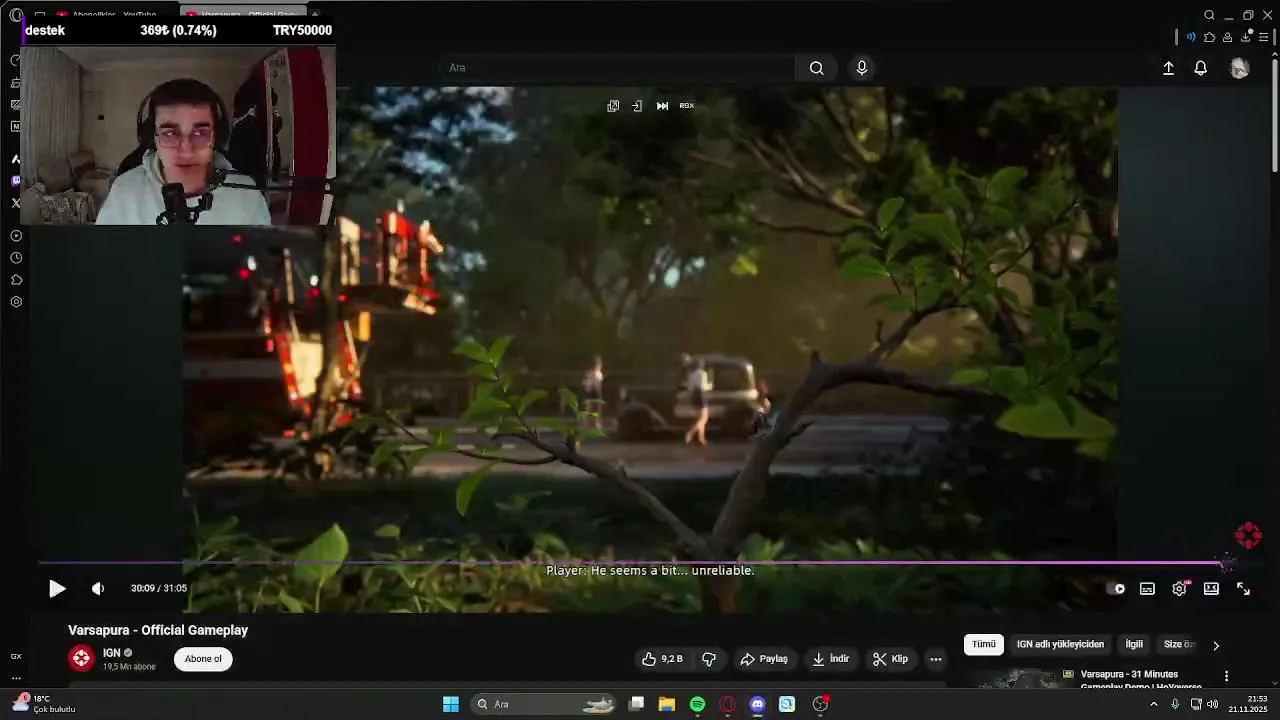Open the browser downloads icon
Image resolution: width=1280 pixels, height=720 pixels.
(x=1246, y=37)
